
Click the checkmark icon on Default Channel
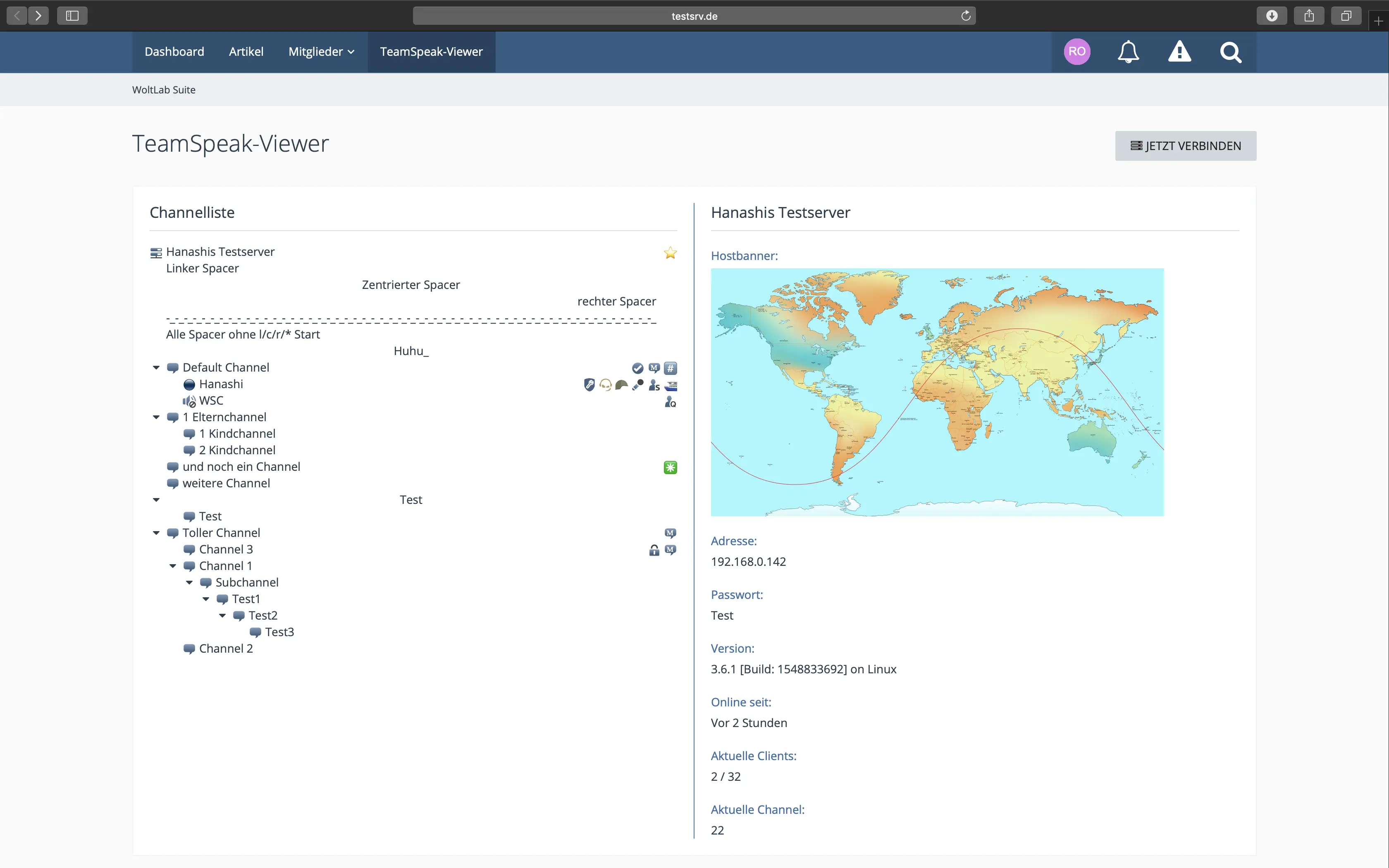click(638, 368)
